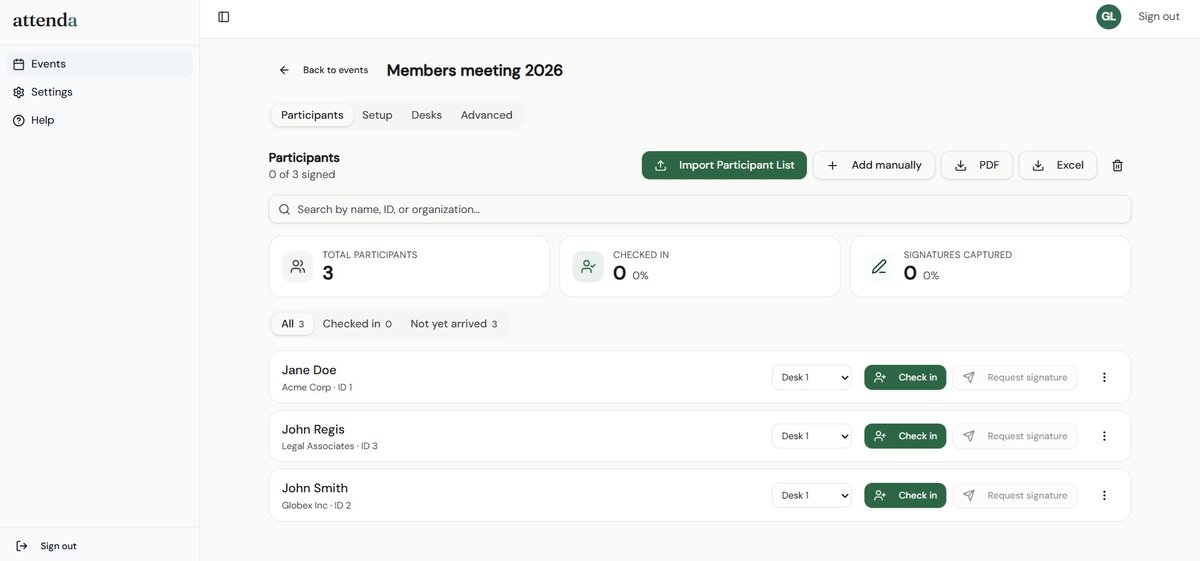This screenshot has width=1200, height=561.
Task: Click Import Participant List button
Action: pos(724,165)
